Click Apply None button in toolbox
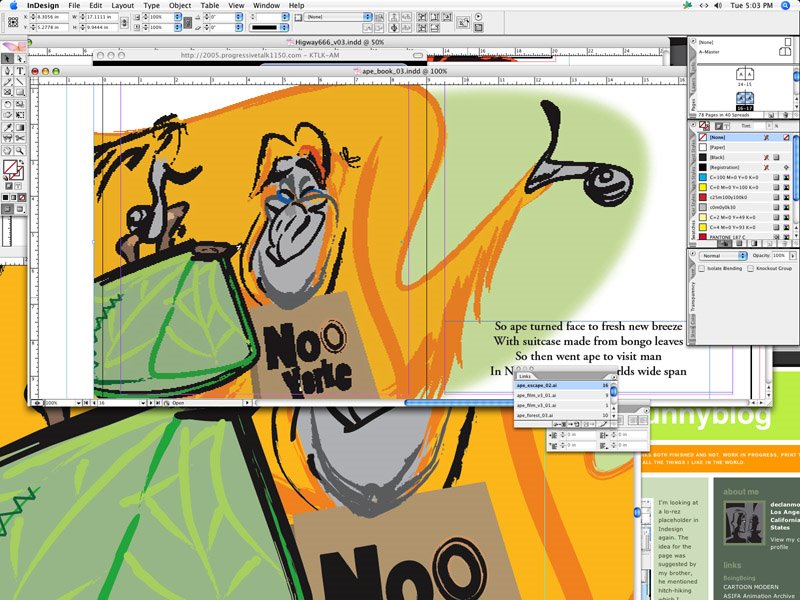Viewport: 800px width, 600px height. [x=22, y=197]
